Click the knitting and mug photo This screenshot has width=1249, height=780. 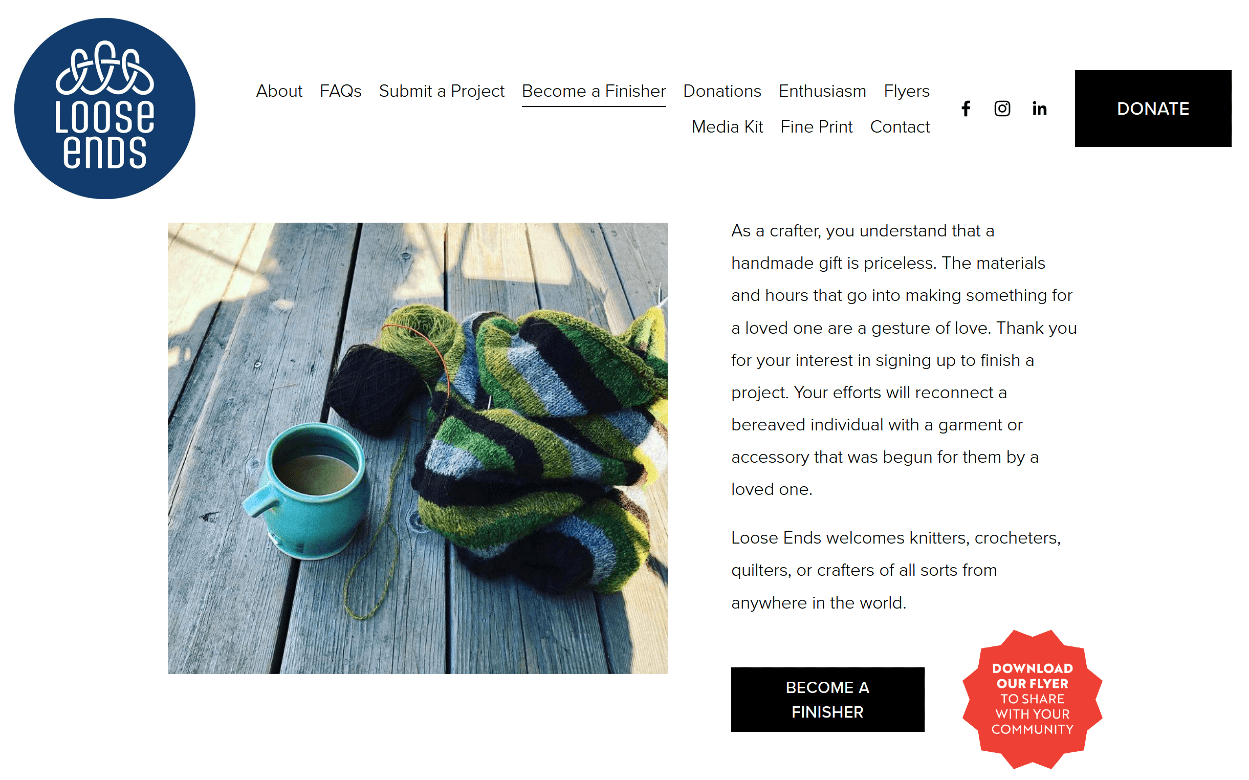tap(418, 448)
